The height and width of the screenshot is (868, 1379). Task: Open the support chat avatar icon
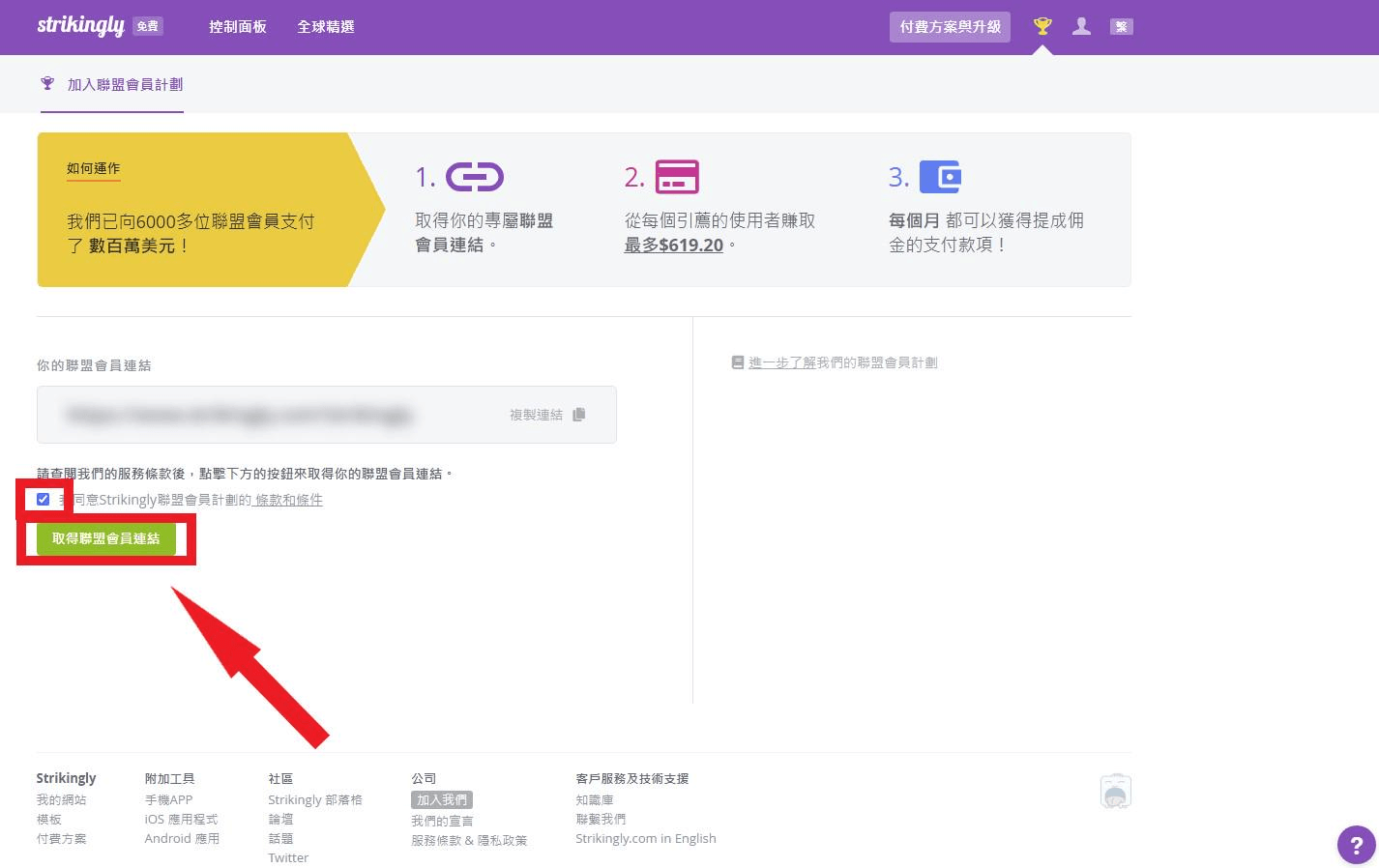click(1115, 791)
